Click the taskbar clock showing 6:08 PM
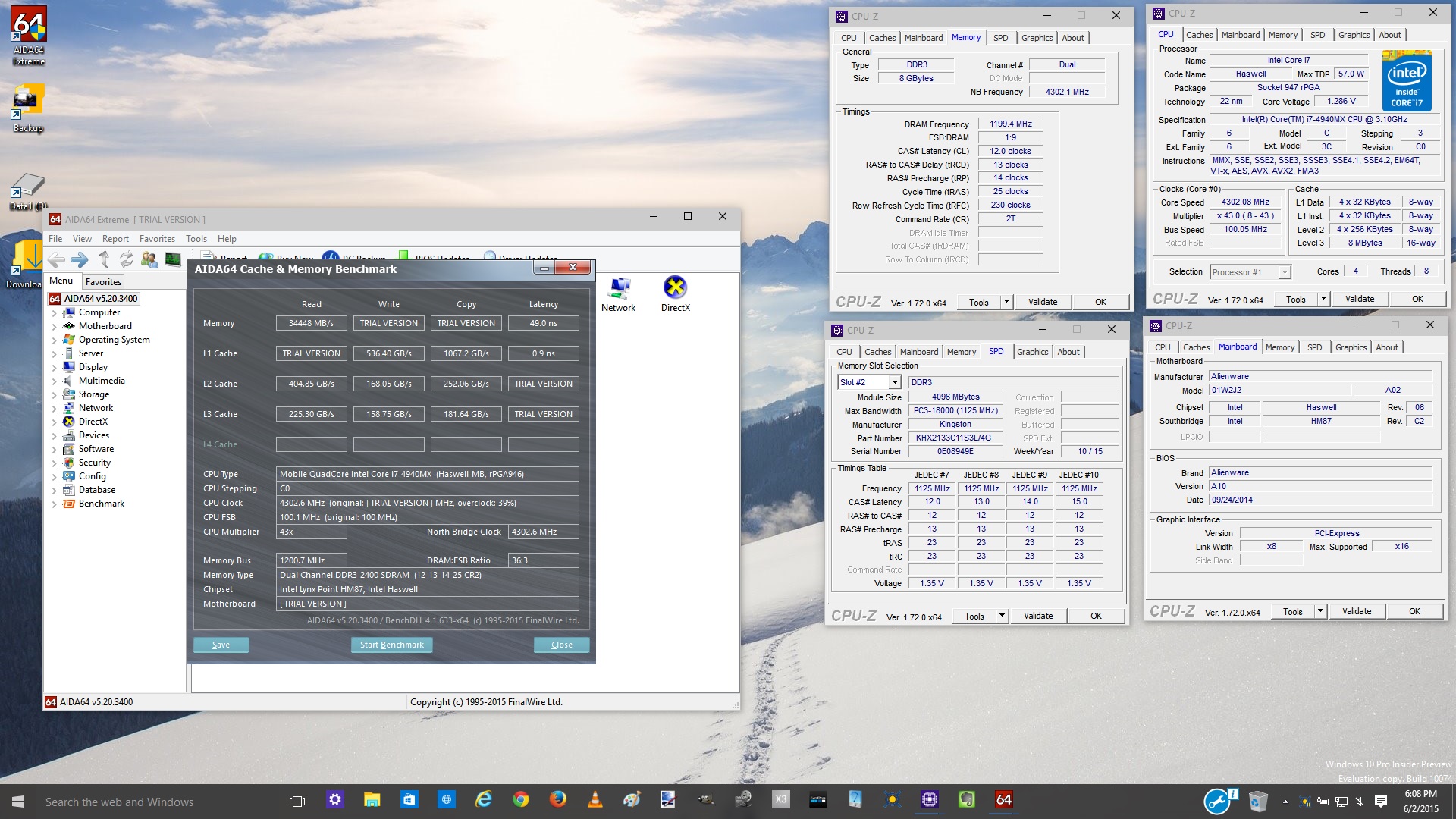 point(1420,802)
